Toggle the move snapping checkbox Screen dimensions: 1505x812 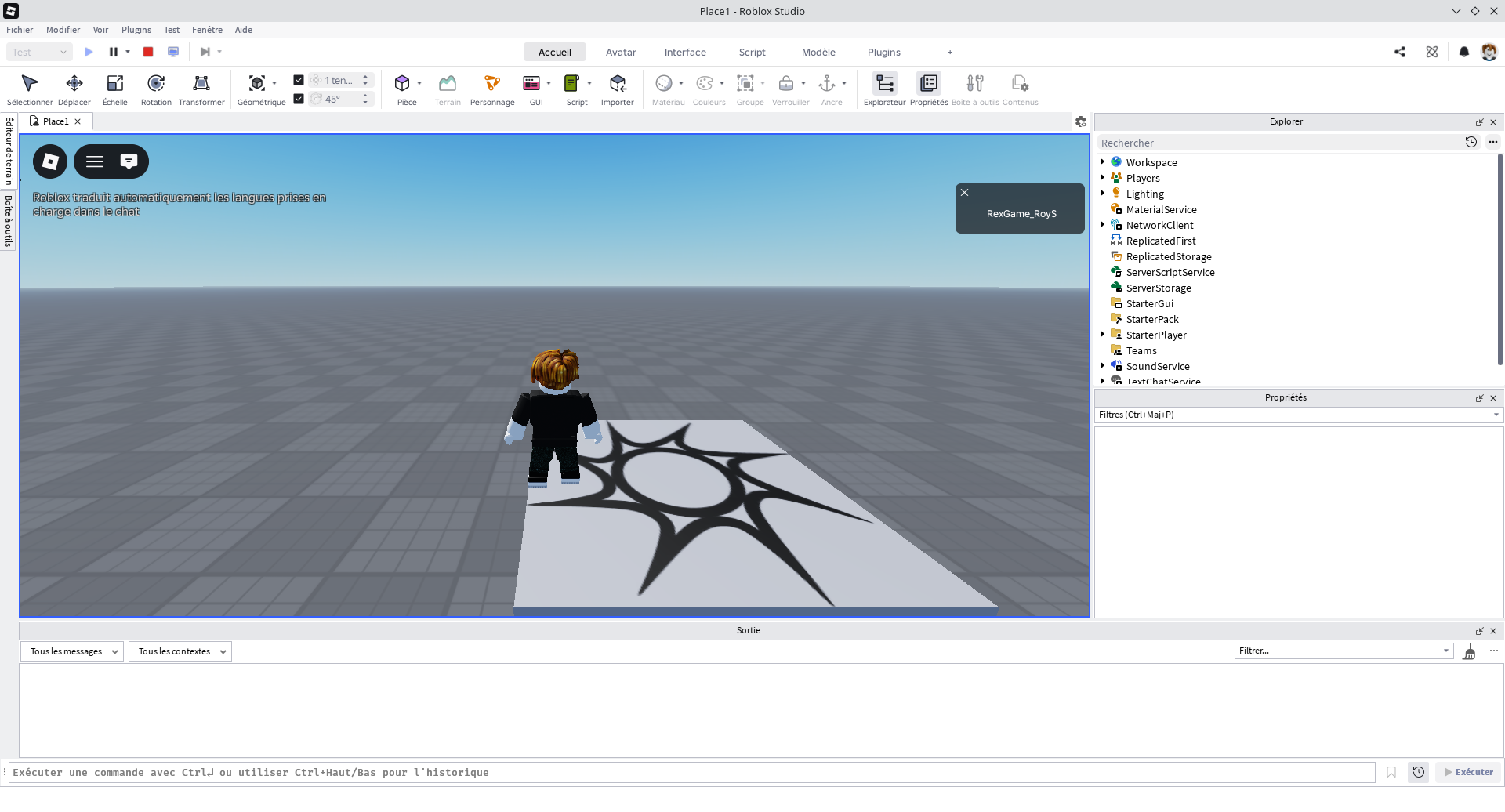[x=299, y=80]
